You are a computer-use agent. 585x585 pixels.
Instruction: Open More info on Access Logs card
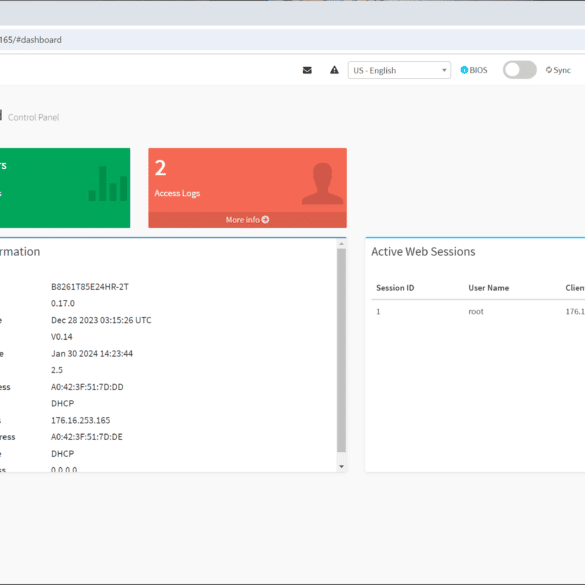click(247, 220)
